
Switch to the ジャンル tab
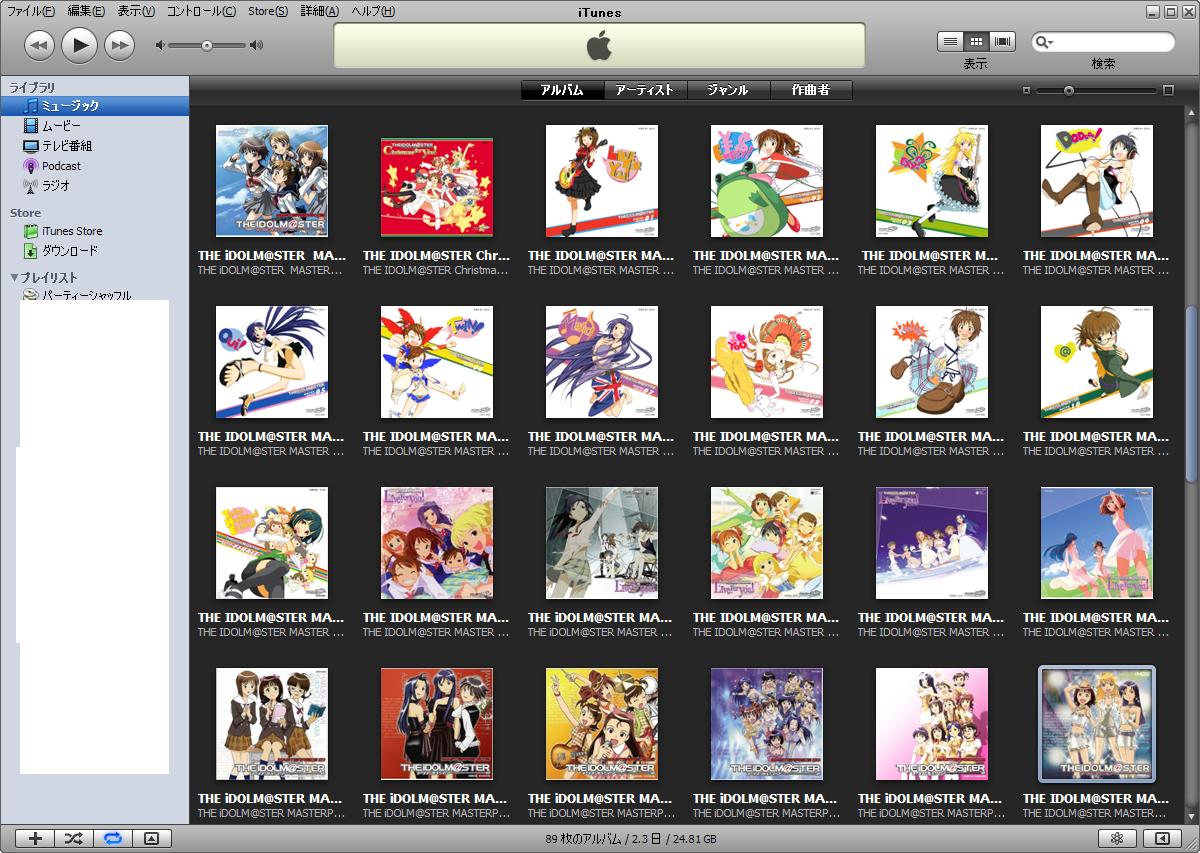728,90
